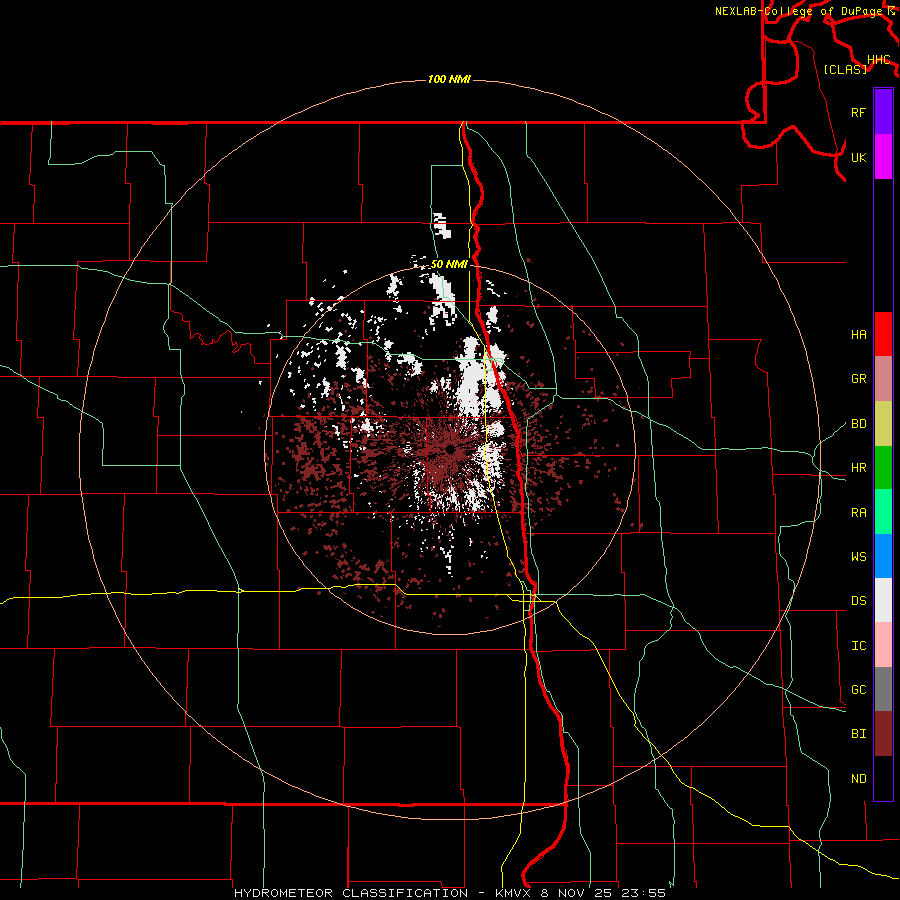
Task: Click the HR legend label
Action: click(x=858, y=468)
